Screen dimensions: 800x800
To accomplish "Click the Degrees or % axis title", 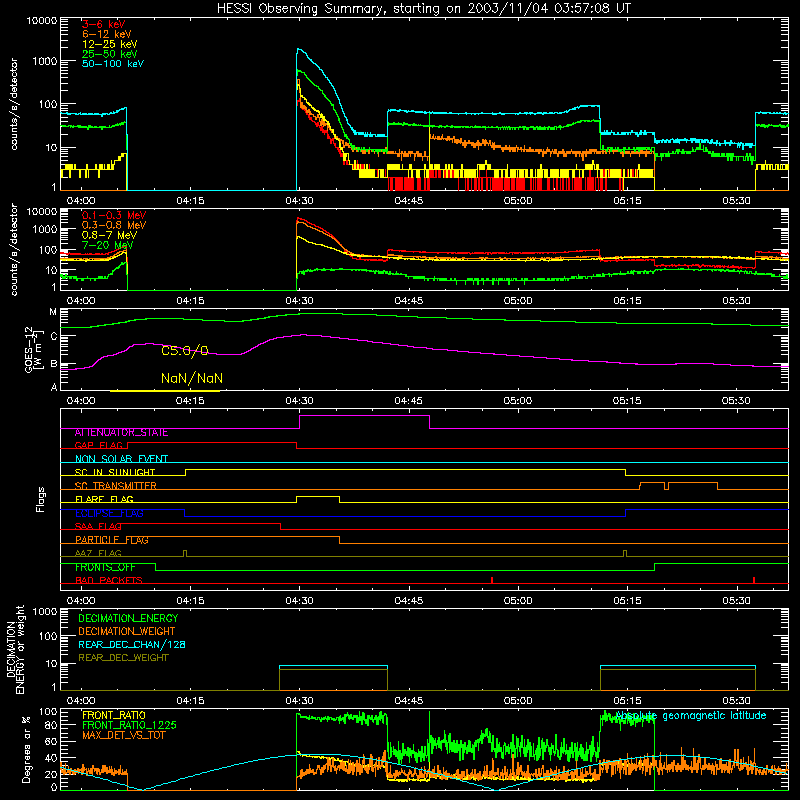I will click(x=26, y=749).
